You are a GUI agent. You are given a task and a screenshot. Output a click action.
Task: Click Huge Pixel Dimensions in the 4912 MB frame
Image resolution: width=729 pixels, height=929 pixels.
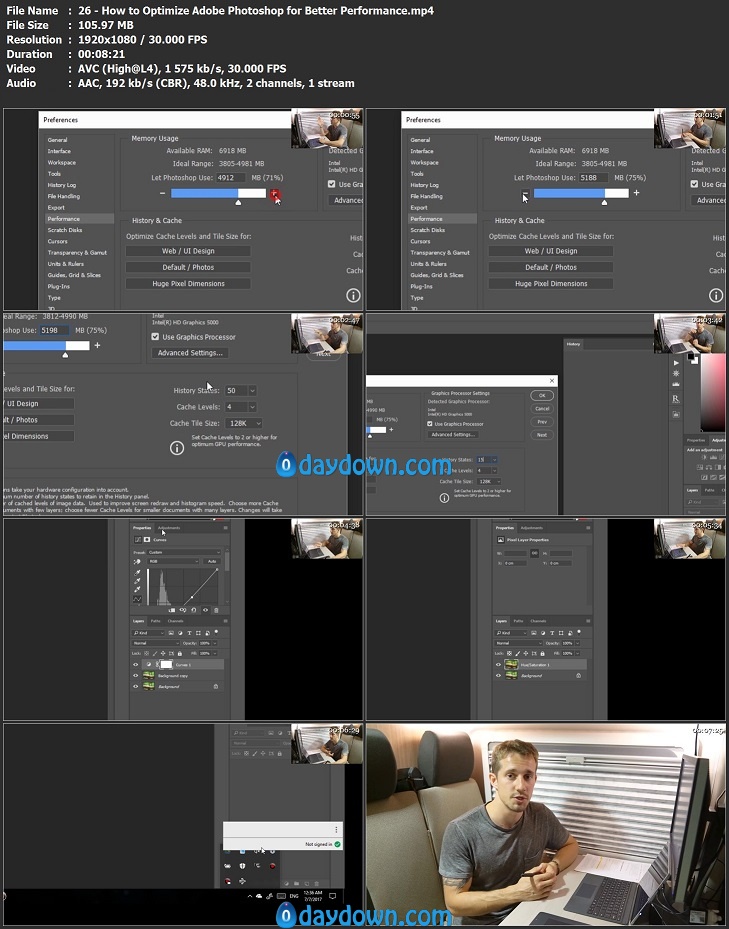pyautogui.click(x=188, y=284)
